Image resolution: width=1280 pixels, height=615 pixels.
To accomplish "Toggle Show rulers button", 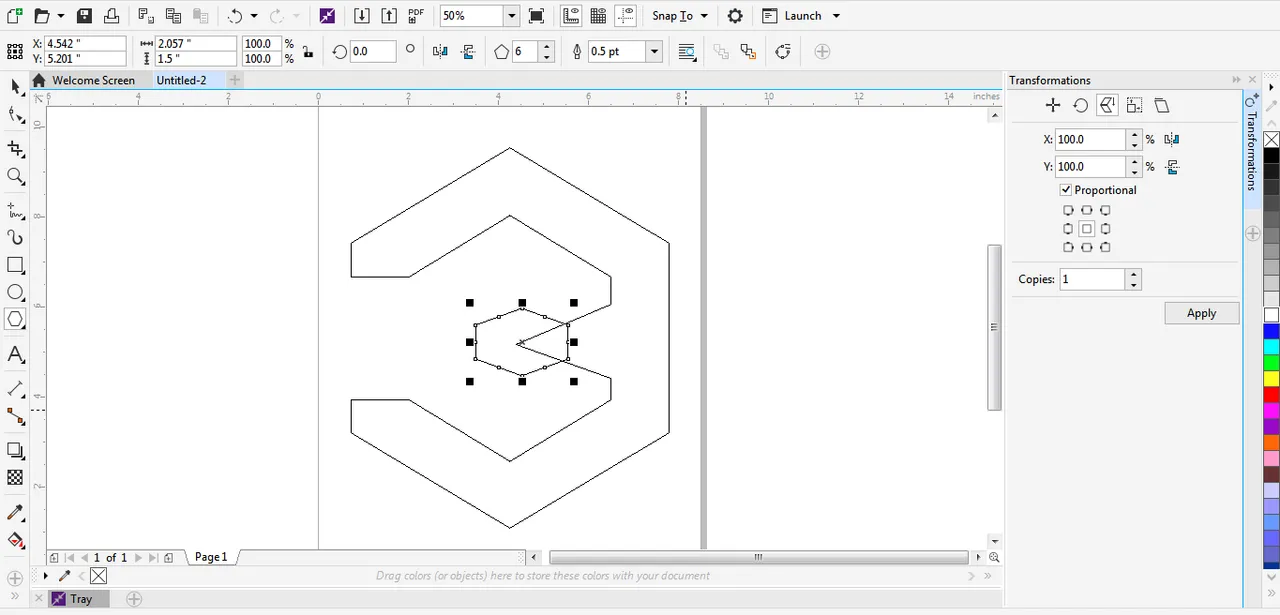I will (x=571, y=16).
